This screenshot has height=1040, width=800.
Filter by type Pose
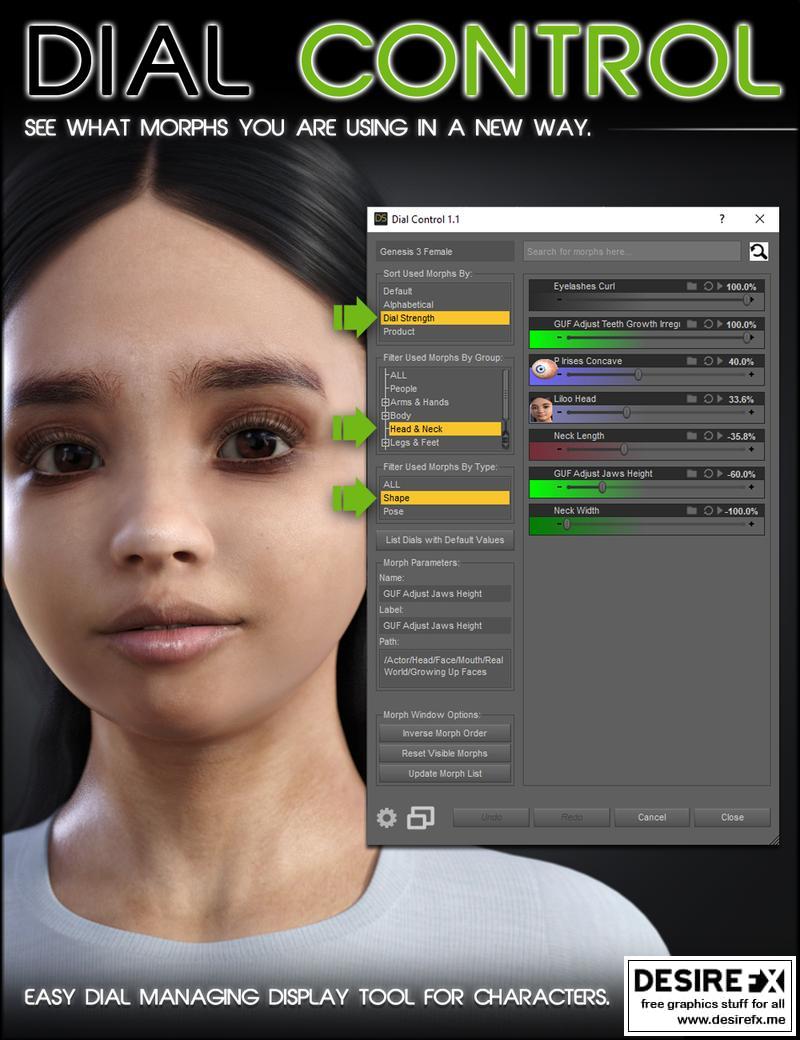[x=393, y=511]
